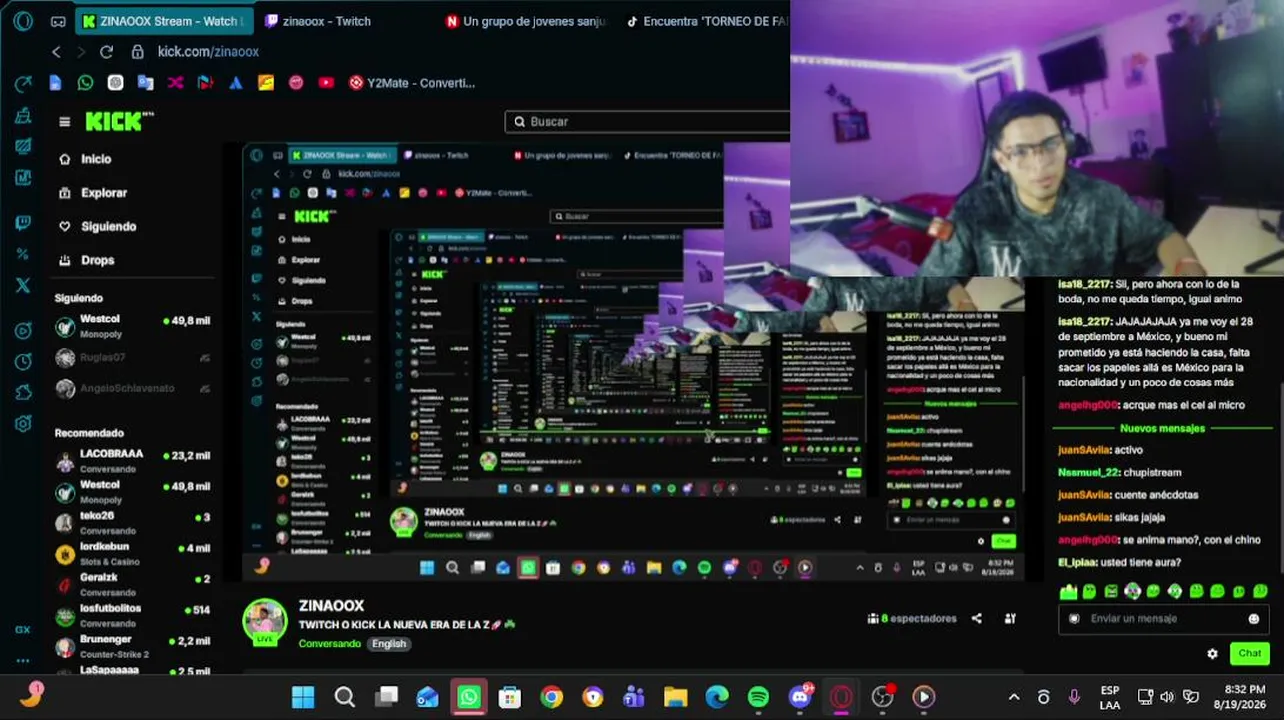Open X (Twitter) in Opera sidebar
Viewport: 1284px width, 720px height.
[x=23, y=285]
